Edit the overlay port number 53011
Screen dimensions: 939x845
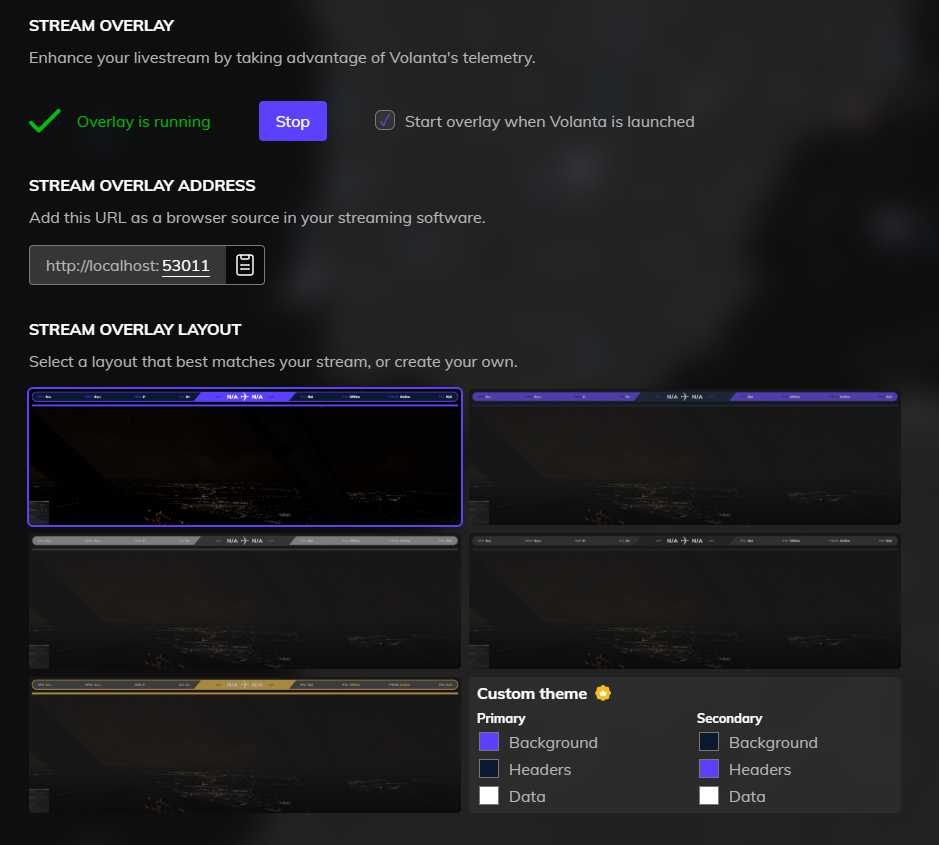(186, 265)
